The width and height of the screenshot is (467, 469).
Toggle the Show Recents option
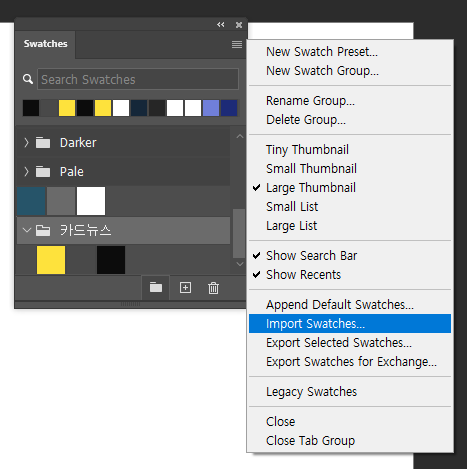[303, 275]
